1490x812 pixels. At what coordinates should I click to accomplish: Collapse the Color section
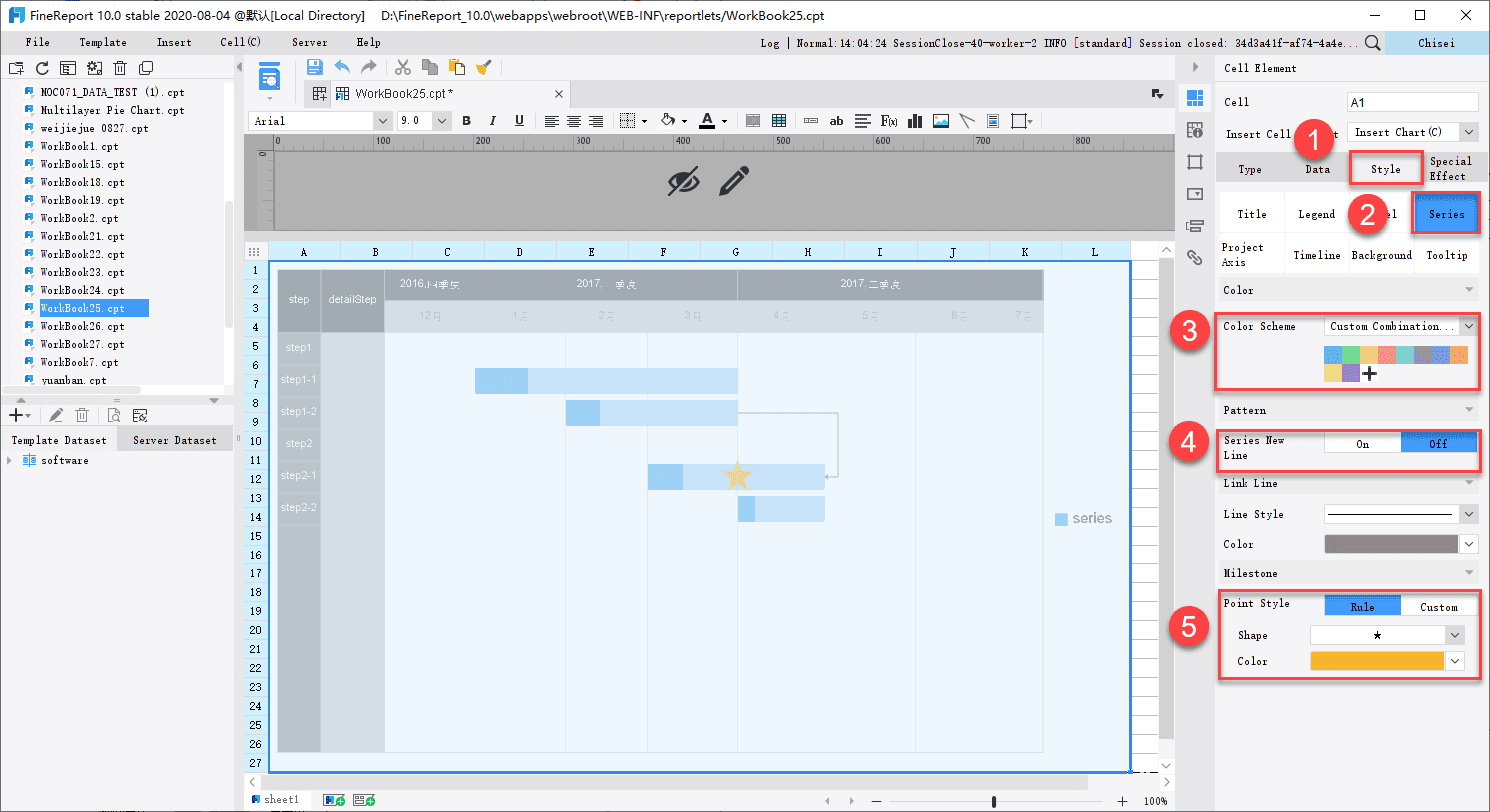[x=1468, y=290]
